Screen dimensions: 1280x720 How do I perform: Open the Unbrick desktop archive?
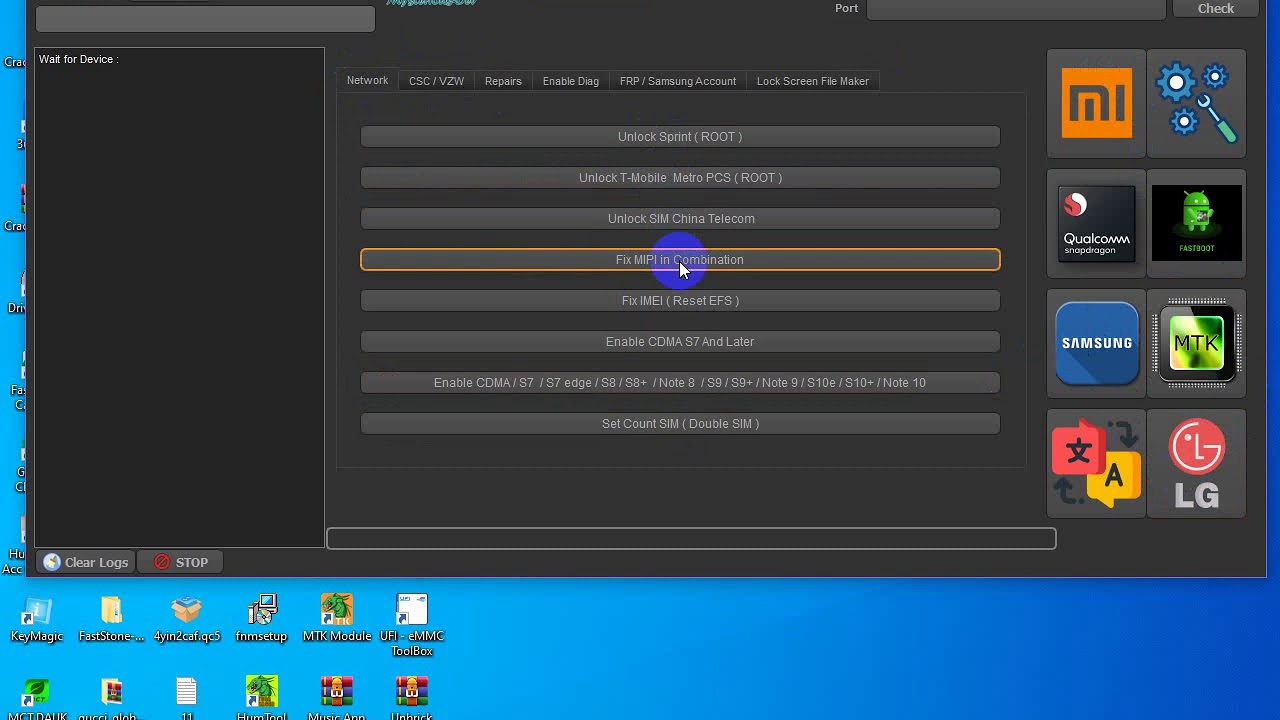(x=412, y=699)
